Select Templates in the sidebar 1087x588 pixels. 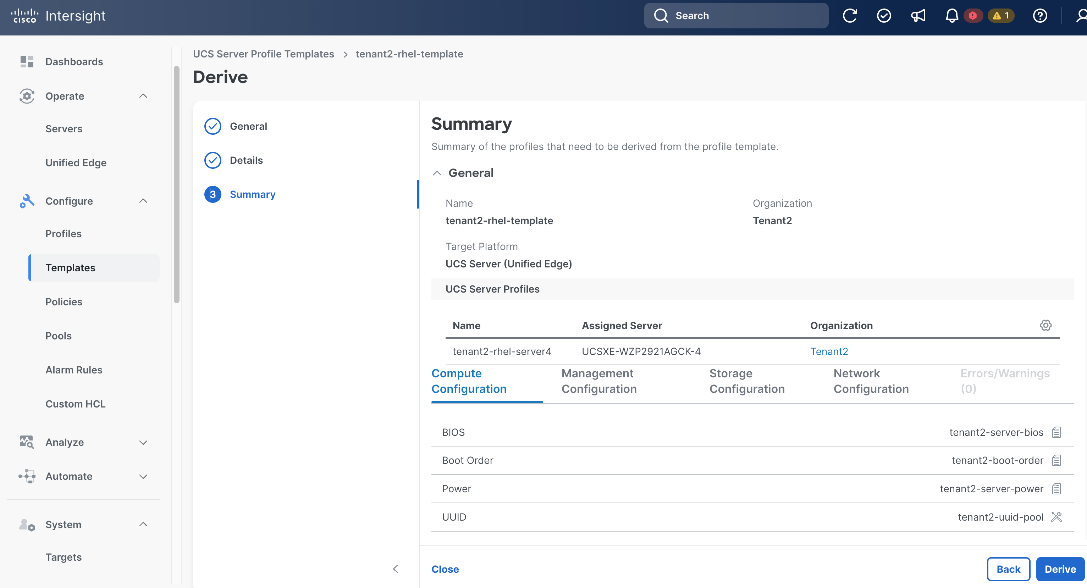pos(94,268)
